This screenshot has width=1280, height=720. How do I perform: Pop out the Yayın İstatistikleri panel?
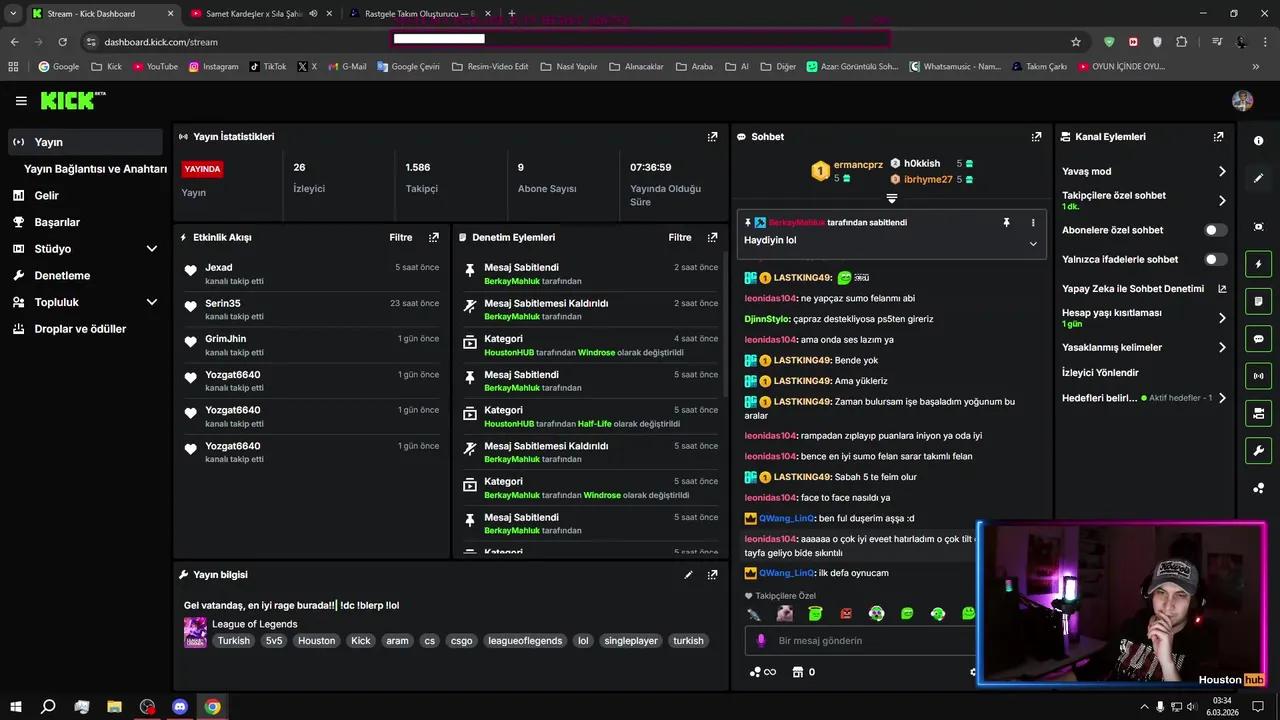pos(712,137)
